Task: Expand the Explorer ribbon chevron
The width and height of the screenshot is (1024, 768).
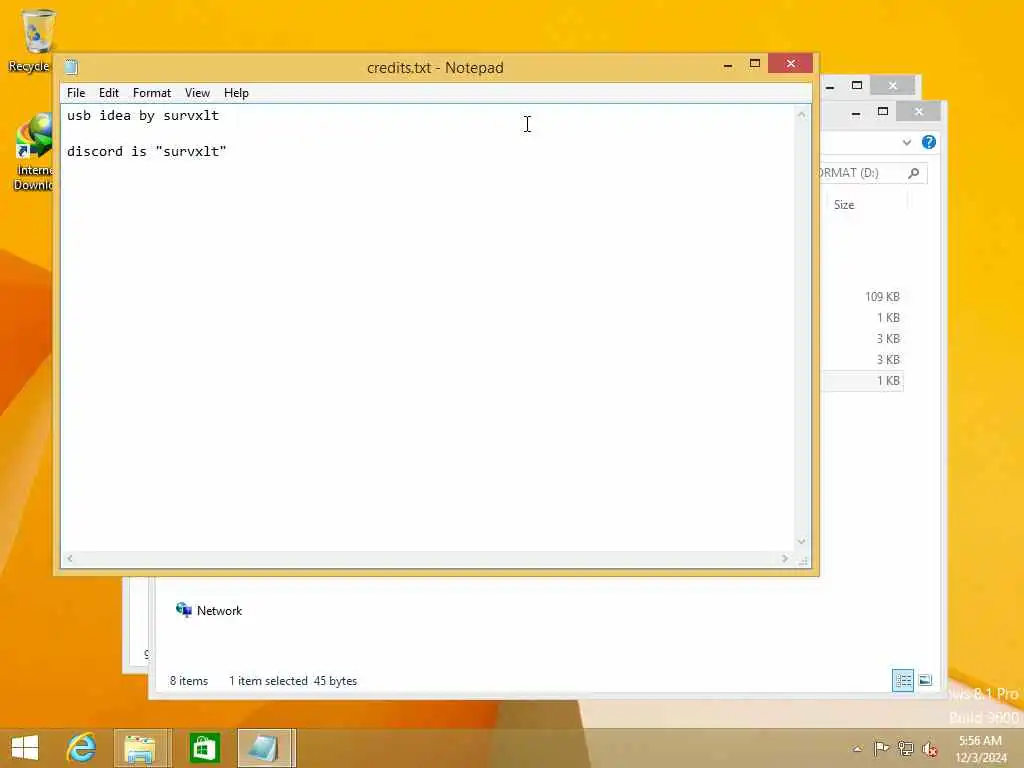Action: pyautogui.click(x=906, y=142)
